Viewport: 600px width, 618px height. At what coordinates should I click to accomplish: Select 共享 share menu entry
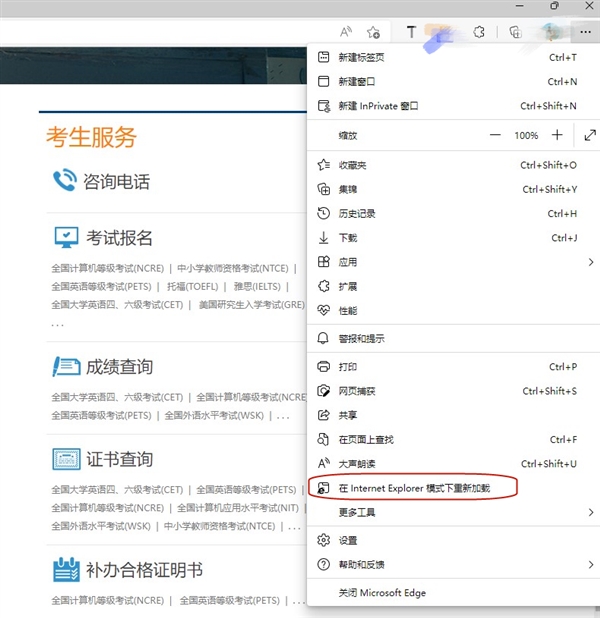(453, 415)
